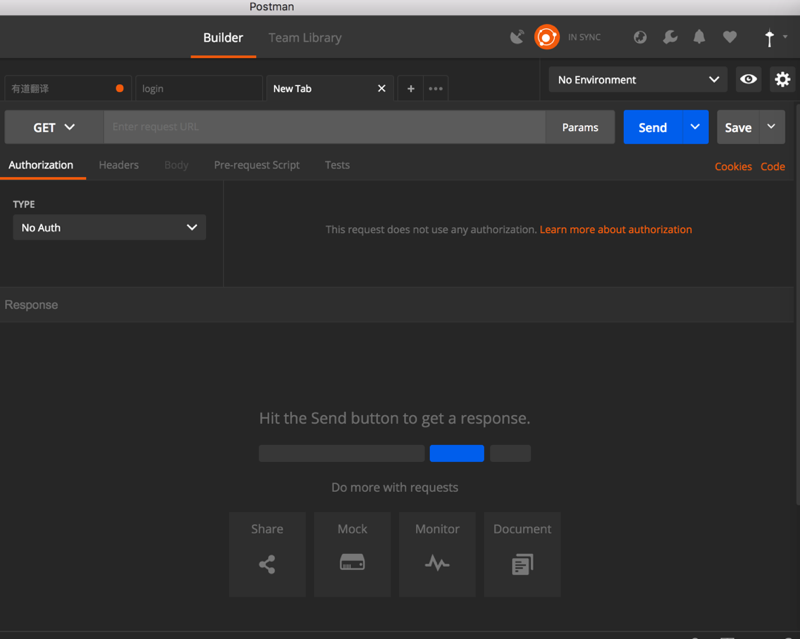Image resolution: width=800 pixels, height=639 pixels.
Task: Expand the Send button dropdown arrow
Action: tap(695, 127)
